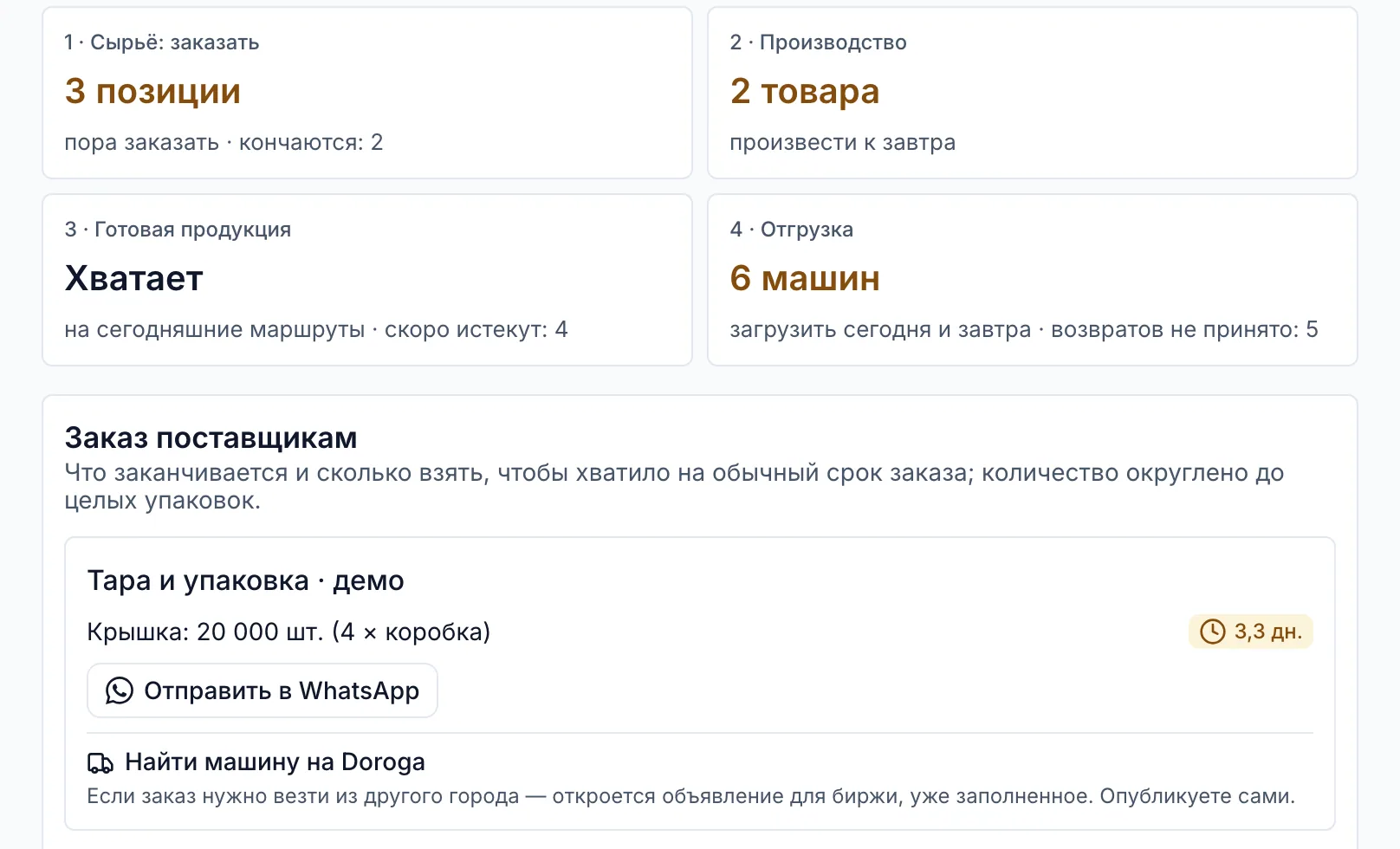Click the Крышка: 20 000 шт. line
Screen dimensions: 1400x849
tap(288, 632)
